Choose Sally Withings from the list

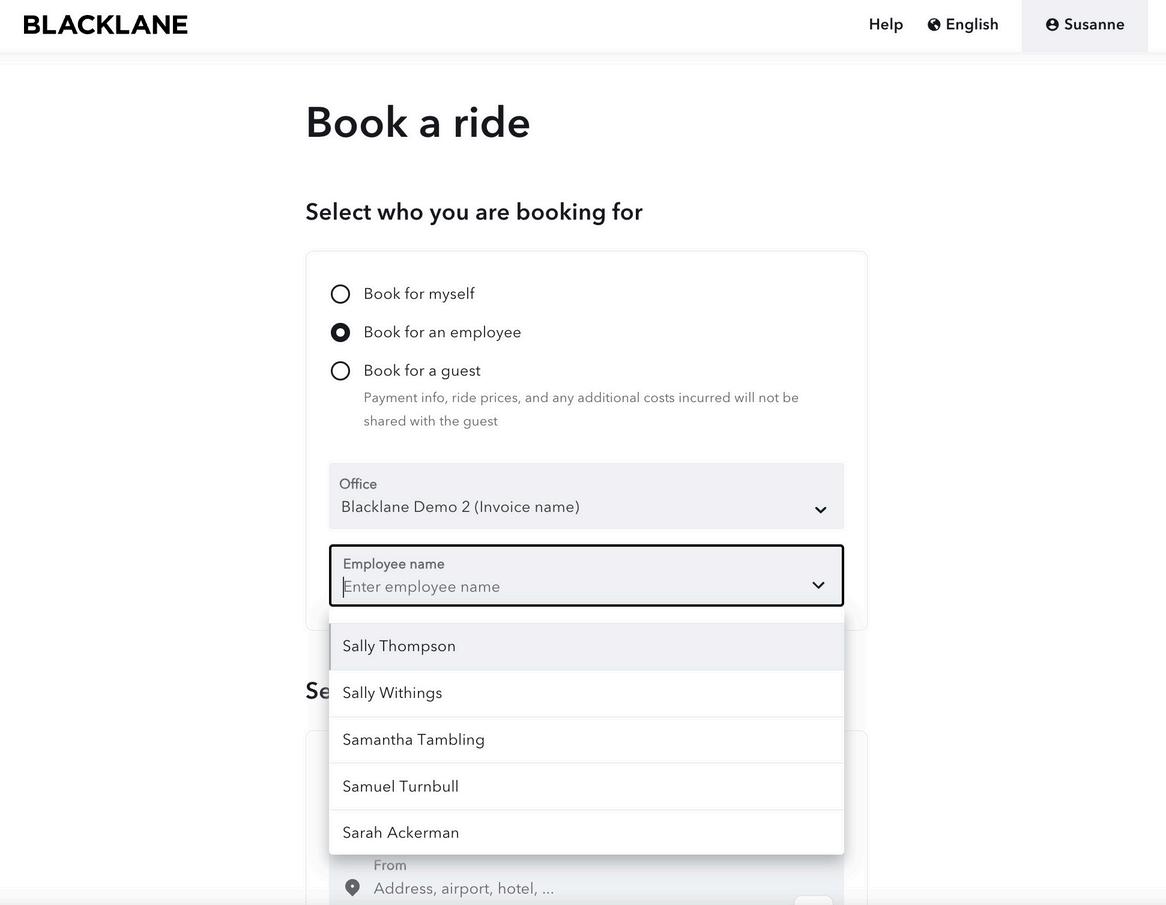(392, 693)
